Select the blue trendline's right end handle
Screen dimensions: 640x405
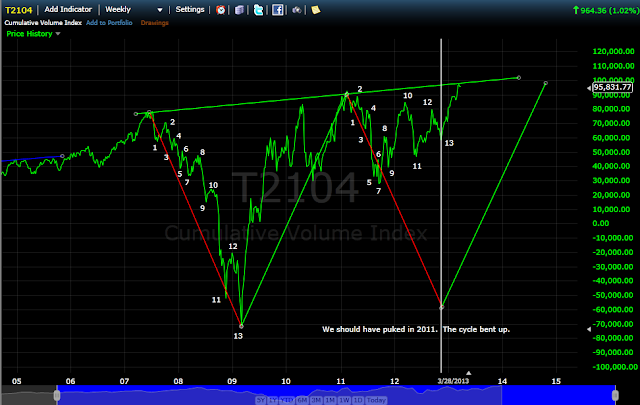[62, 156]
